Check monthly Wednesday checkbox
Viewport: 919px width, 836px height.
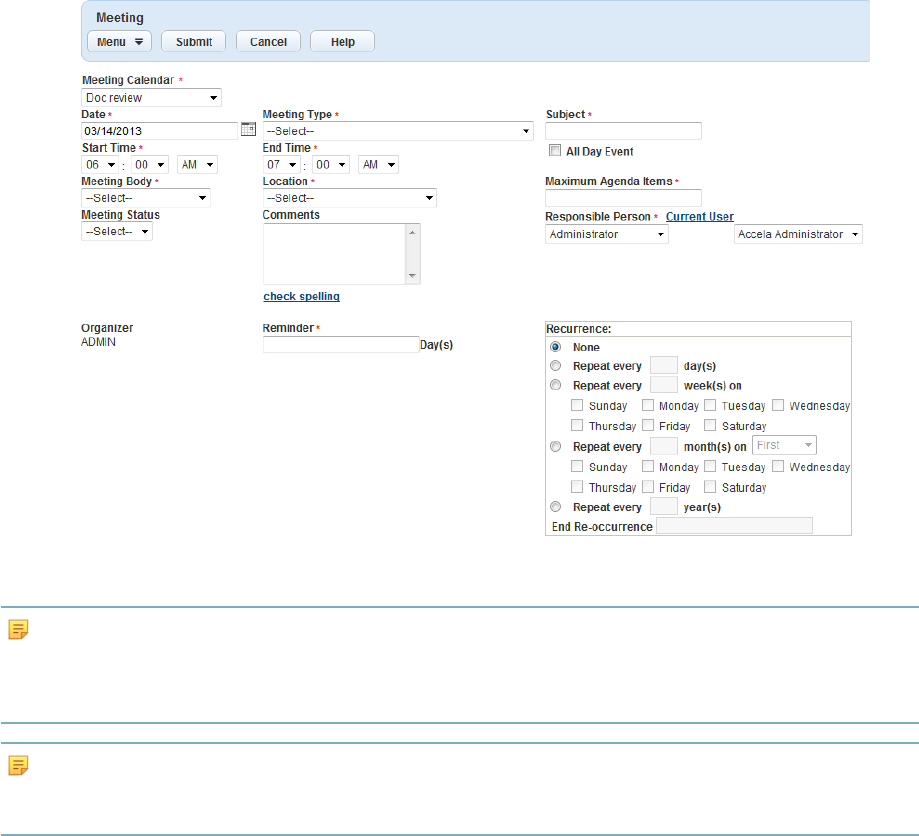(x=778, y=467)
